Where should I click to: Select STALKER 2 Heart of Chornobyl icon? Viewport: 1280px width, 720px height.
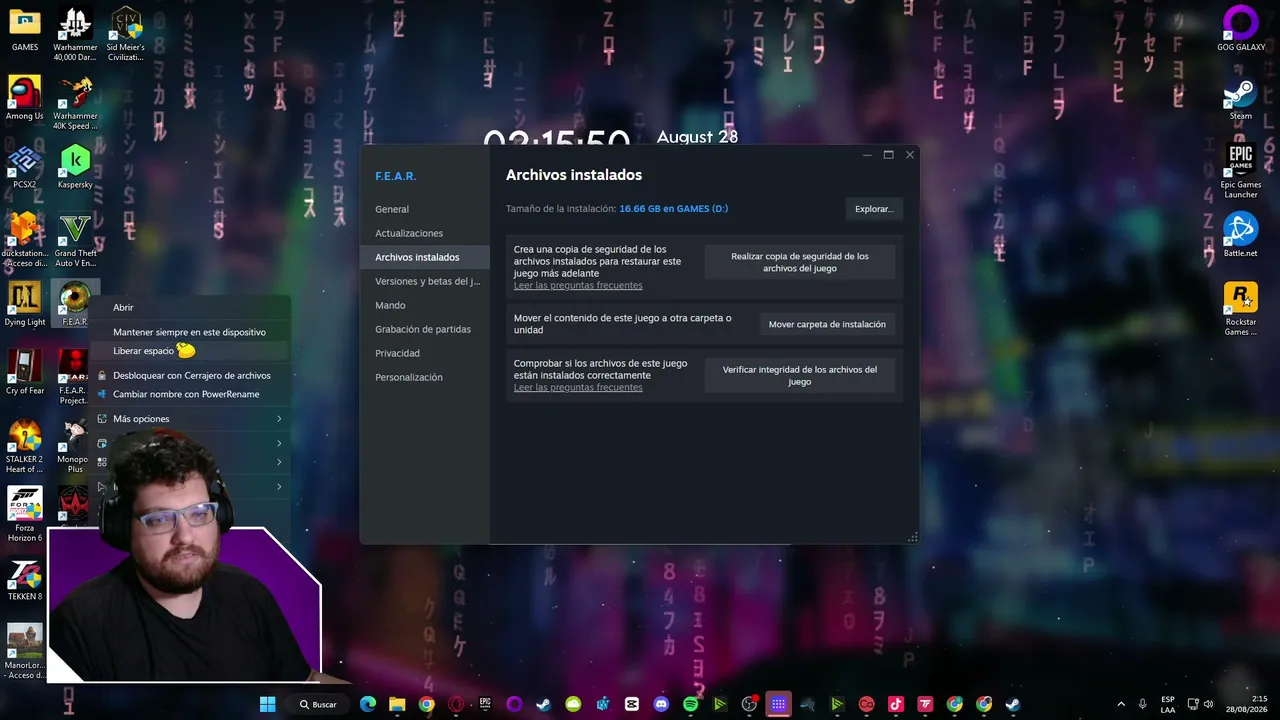[x=25, y=446]
